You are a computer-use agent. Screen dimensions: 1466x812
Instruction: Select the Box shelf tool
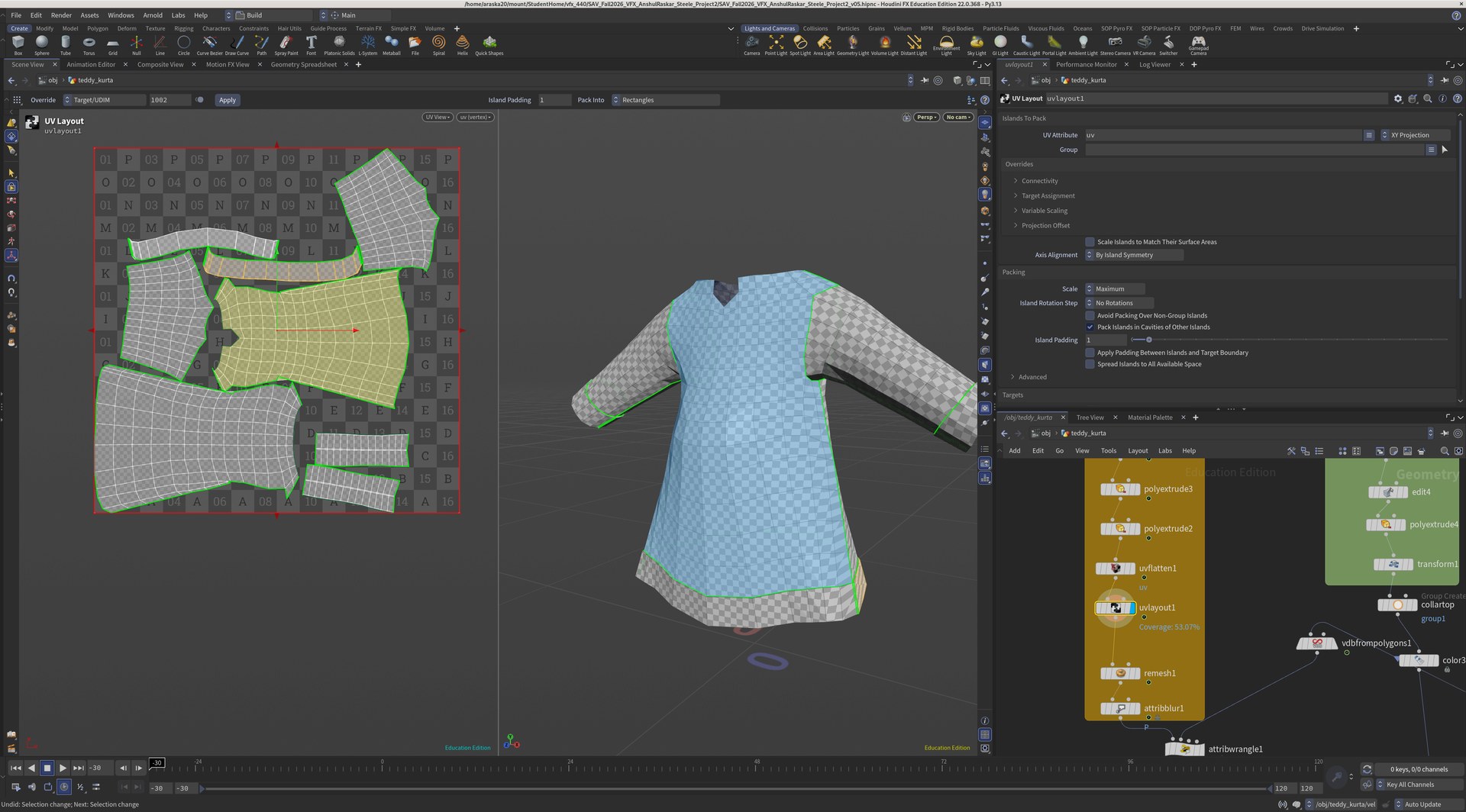click(x=18, y=45)
